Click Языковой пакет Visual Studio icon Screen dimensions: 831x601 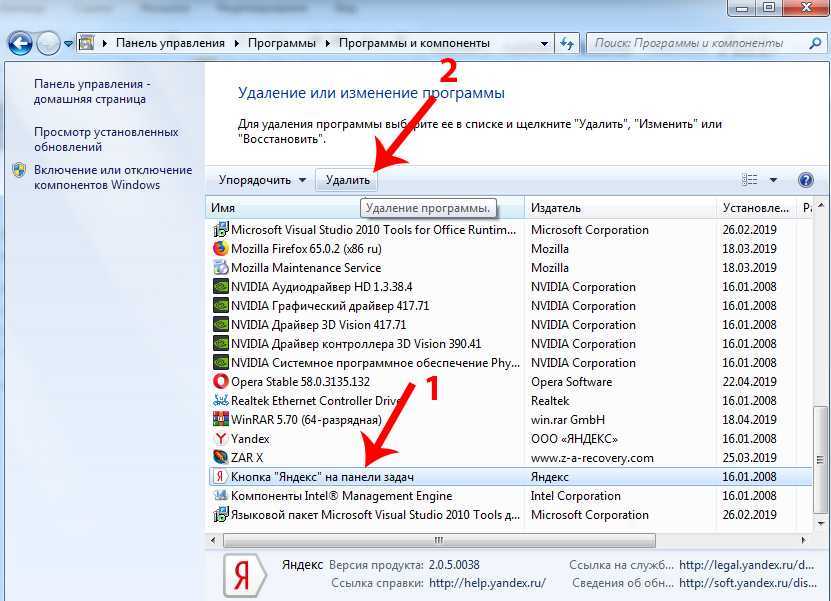[220, 515]
